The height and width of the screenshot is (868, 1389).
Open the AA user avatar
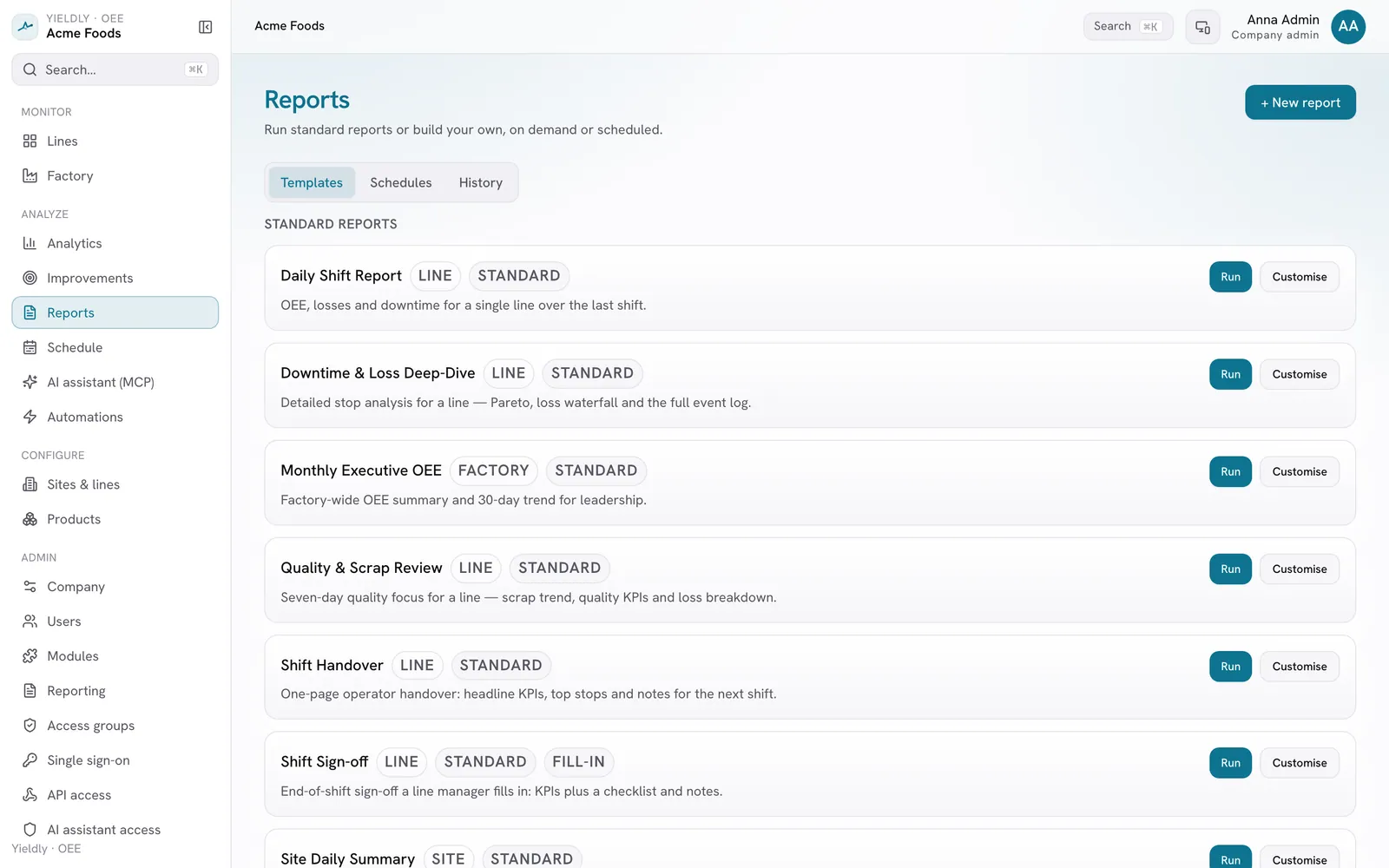1348,27
